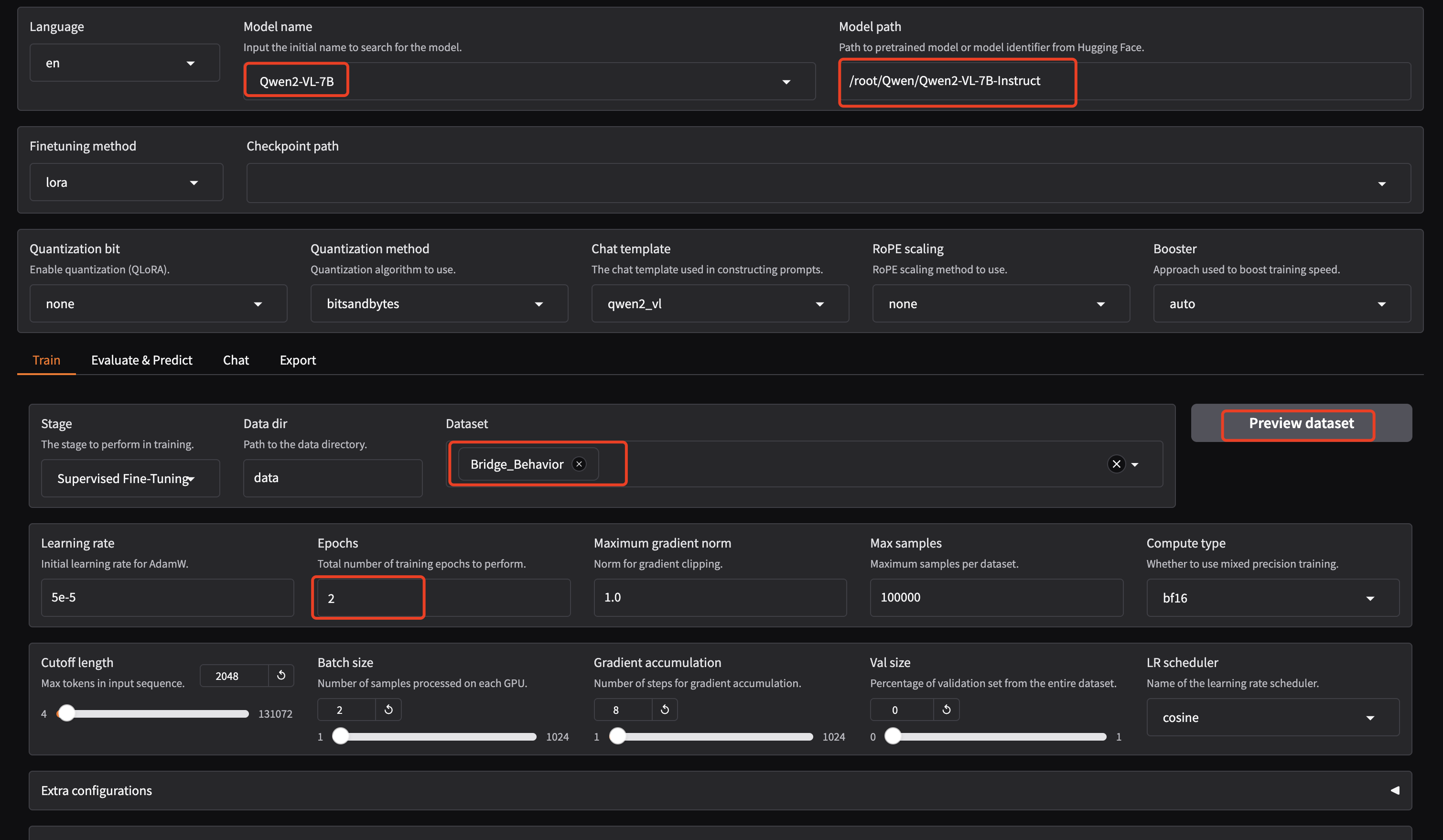
Task: Open the LR scheduler dropdown
Action: [x=1272, y=718]
